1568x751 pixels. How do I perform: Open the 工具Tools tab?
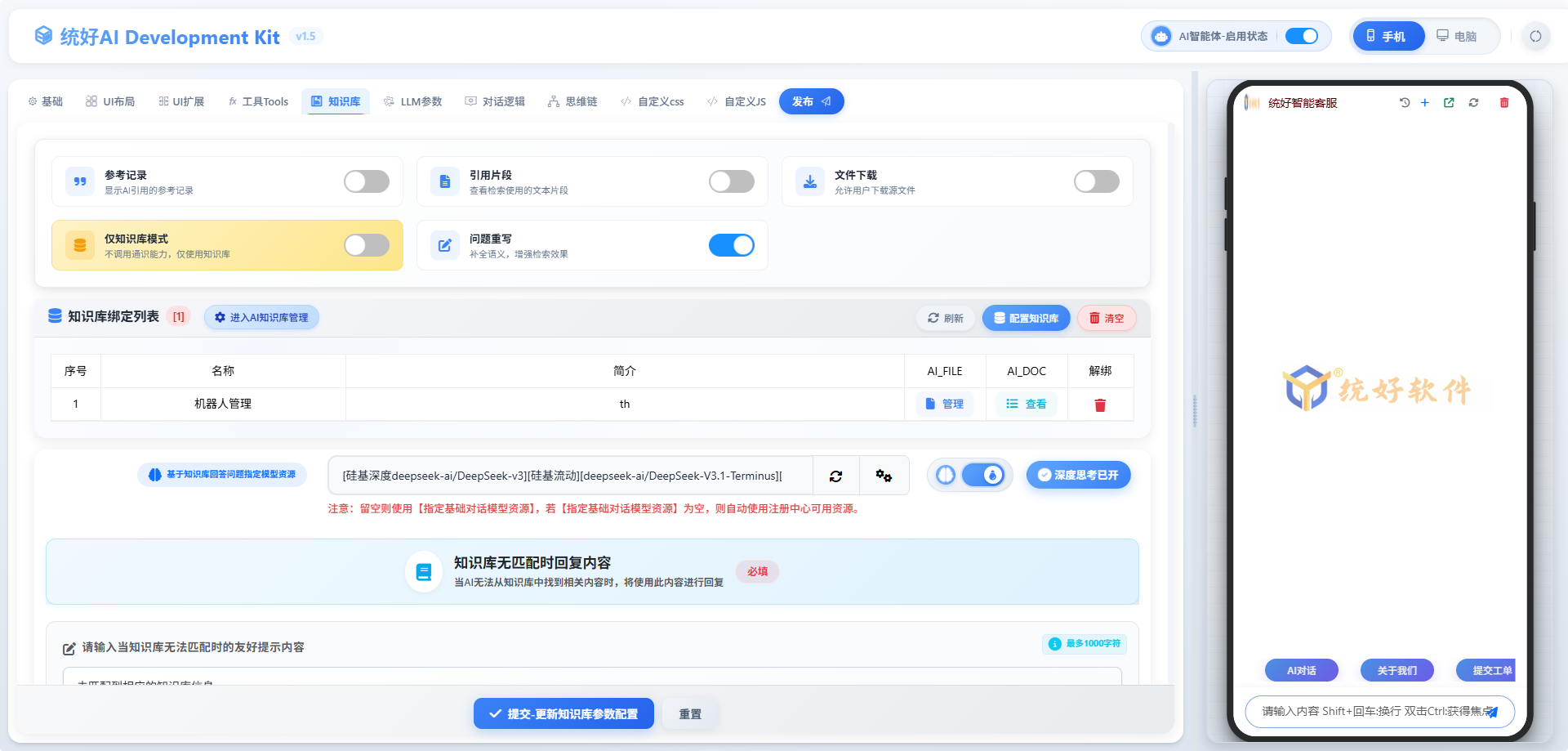tap(259, 101)
